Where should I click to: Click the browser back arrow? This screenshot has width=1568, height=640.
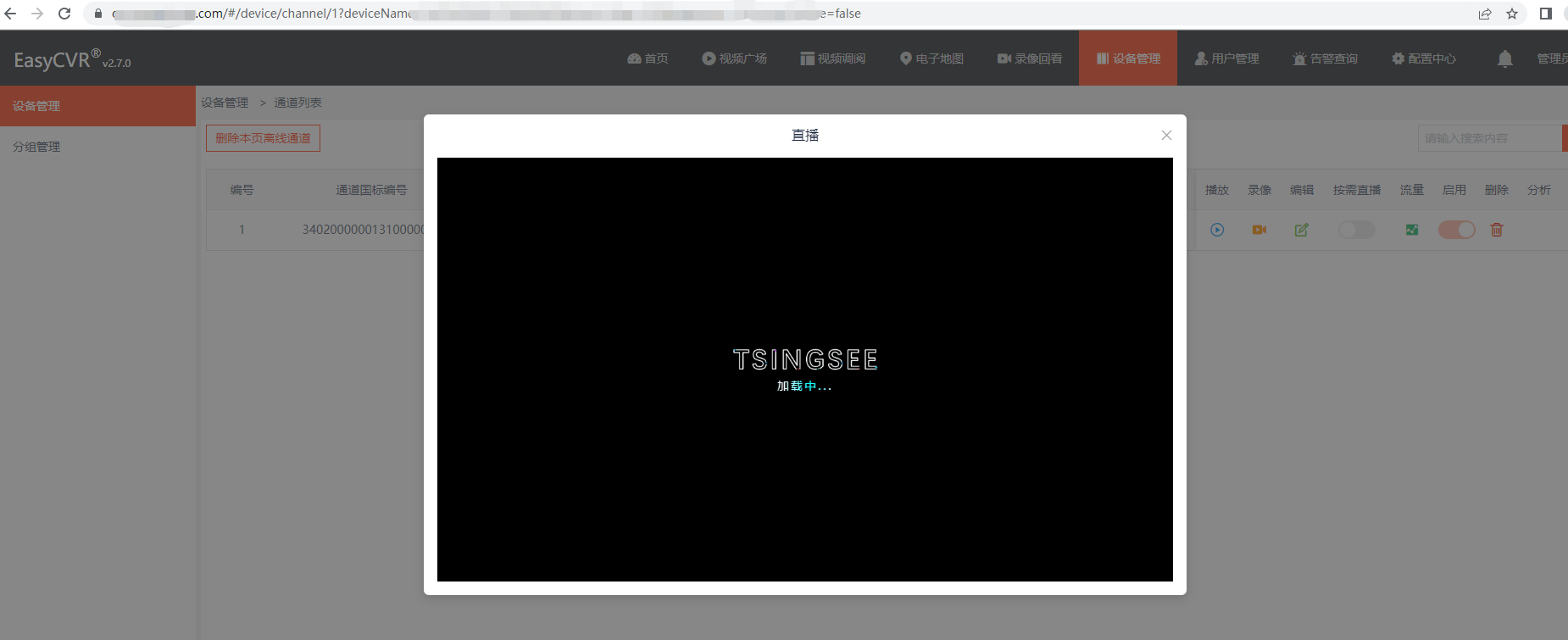pyautogui.click(x=10, y=14)
